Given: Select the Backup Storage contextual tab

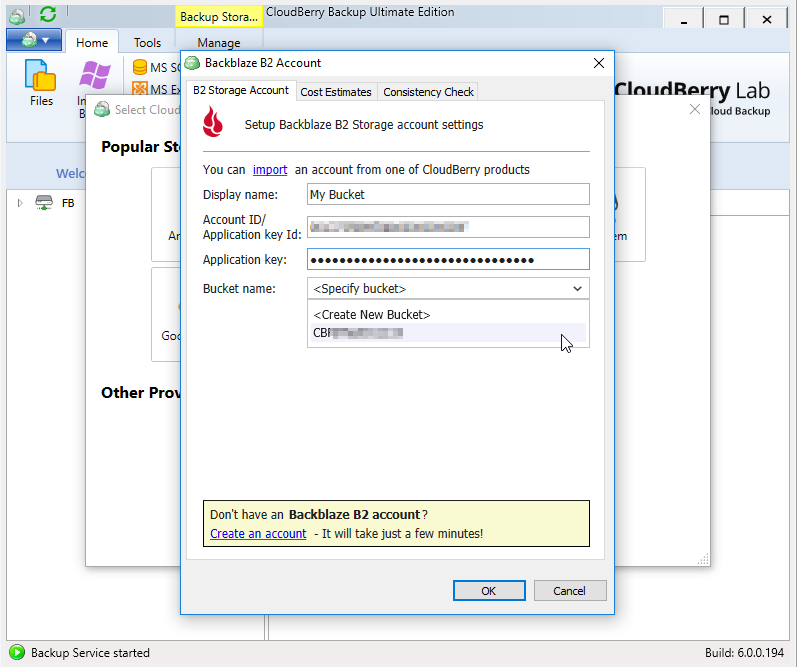Looking at the screenshot, I should 219,17.
